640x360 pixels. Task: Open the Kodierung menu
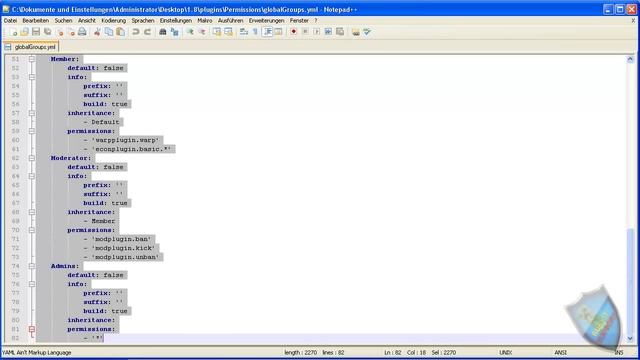click(113, 20)
